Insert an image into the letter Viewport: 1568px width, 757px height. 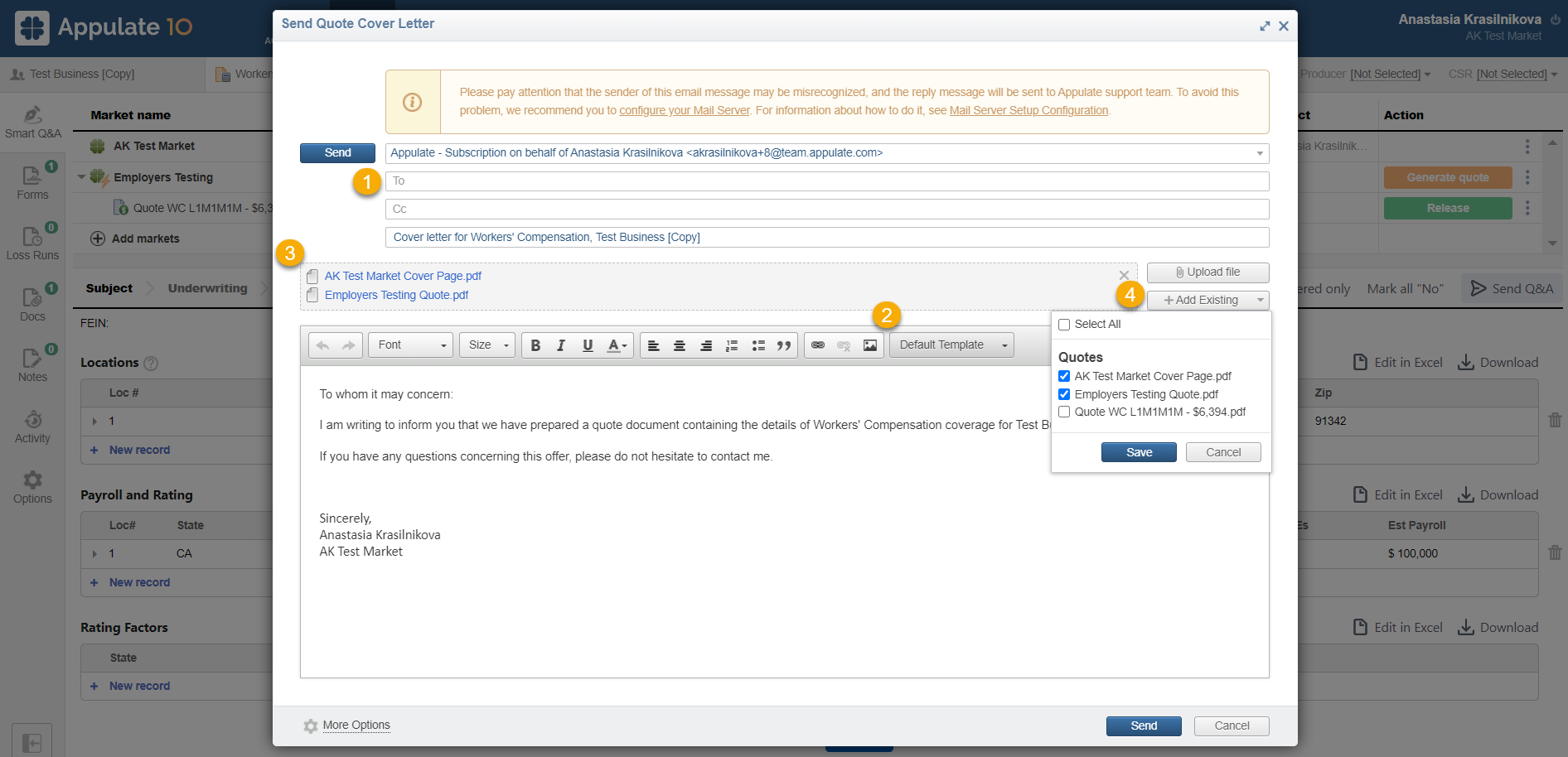pyautogui.click(x=870, y=345)
